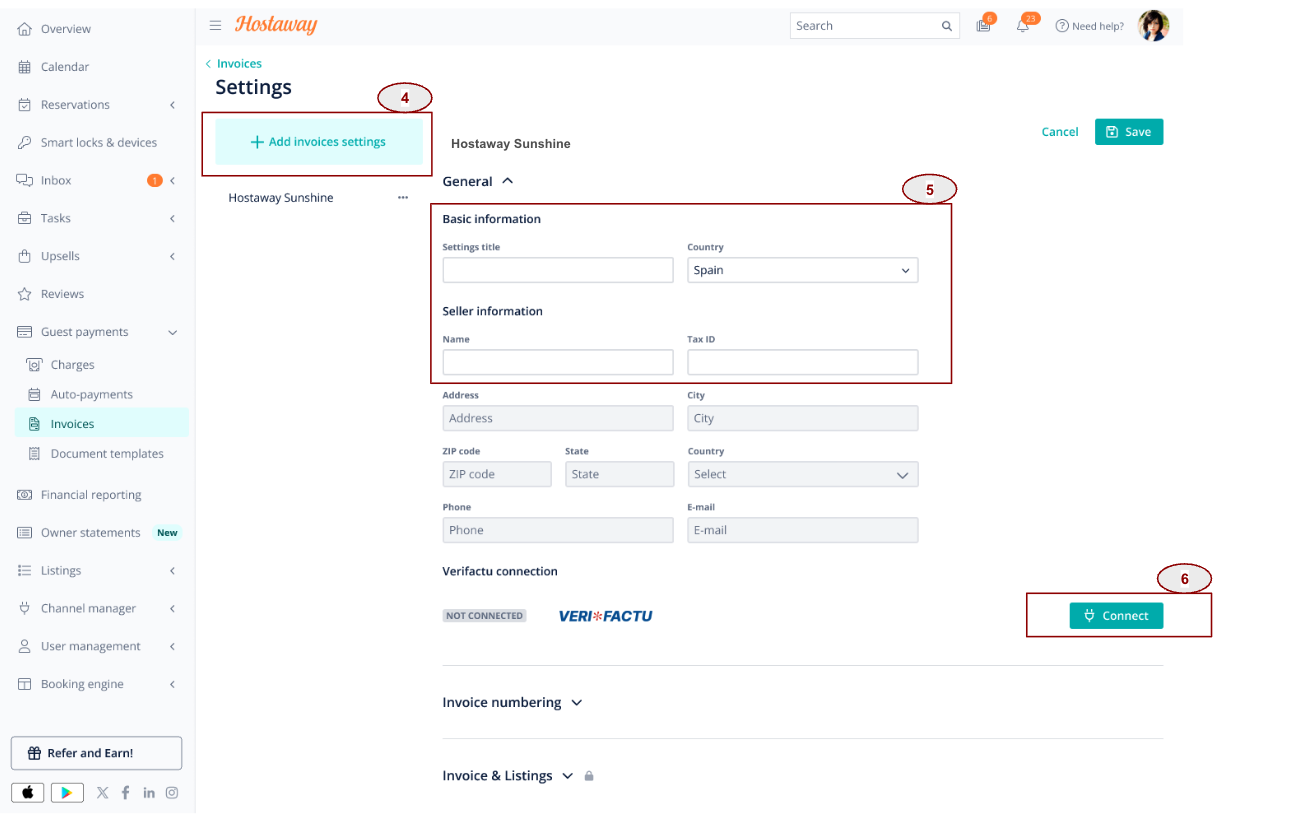Toggle the hamburger menu icon
Viewport: 1307px width, 814px height.
pos(215,26)
